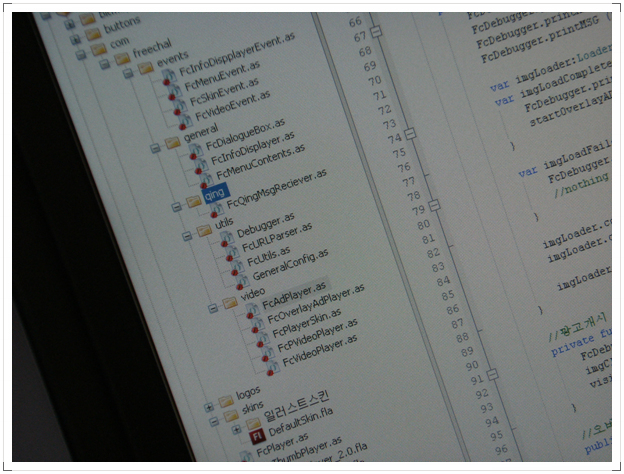624x474 pixels.
Task: Click line number 93 in gutter
Action: point(486,408)
